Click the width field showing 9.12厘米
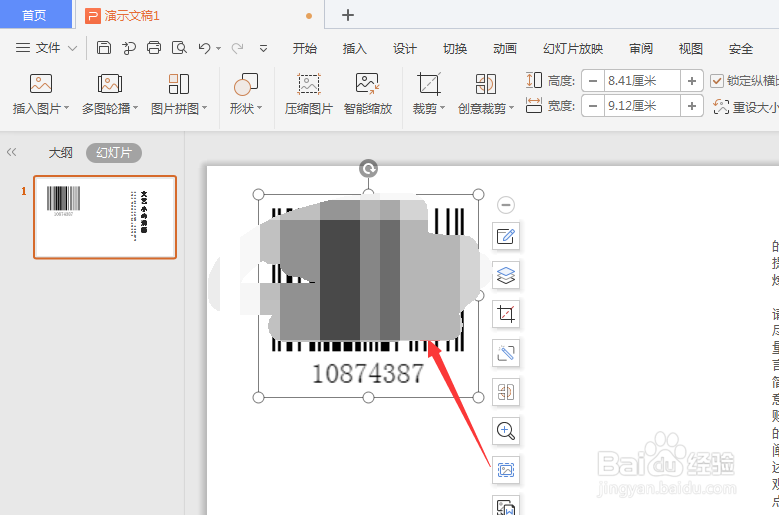This screenshot has width=779, height=515. (642, 106)
